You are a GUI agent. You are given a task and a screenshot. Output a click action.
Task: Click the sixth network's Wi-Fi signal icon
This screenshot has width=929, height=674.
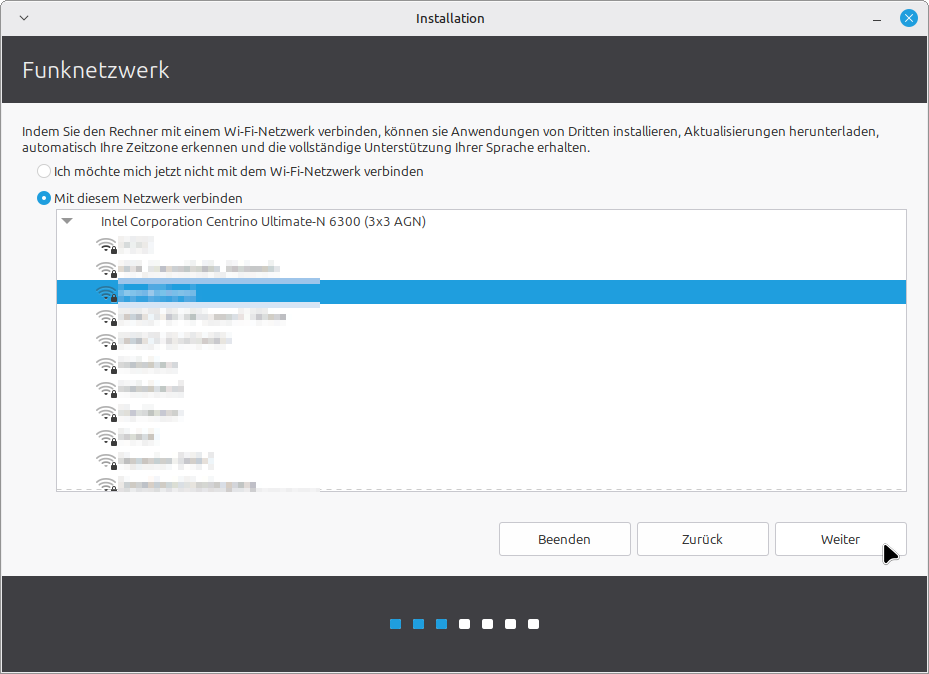(106, 365)
